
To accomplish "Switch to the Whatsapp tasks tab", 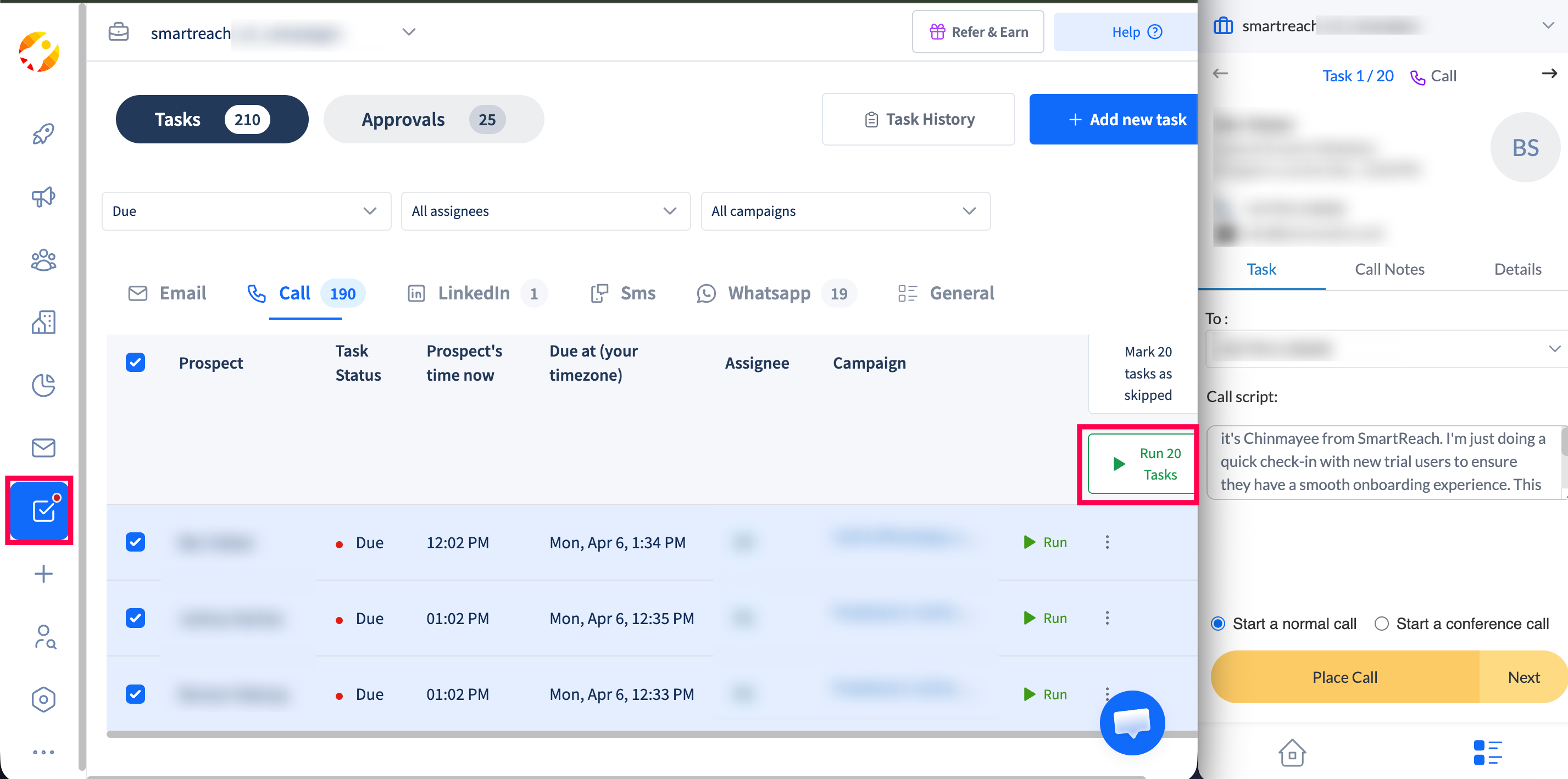I will [x=769, y=293].
